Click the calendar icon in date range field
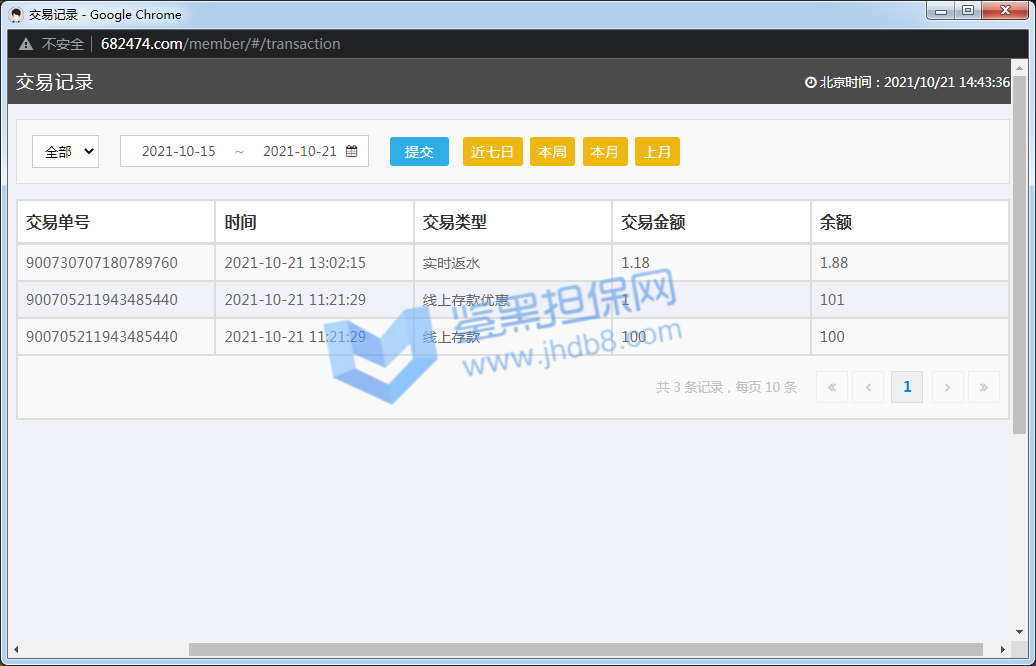1036x666 pixels. tap(352, 152)
